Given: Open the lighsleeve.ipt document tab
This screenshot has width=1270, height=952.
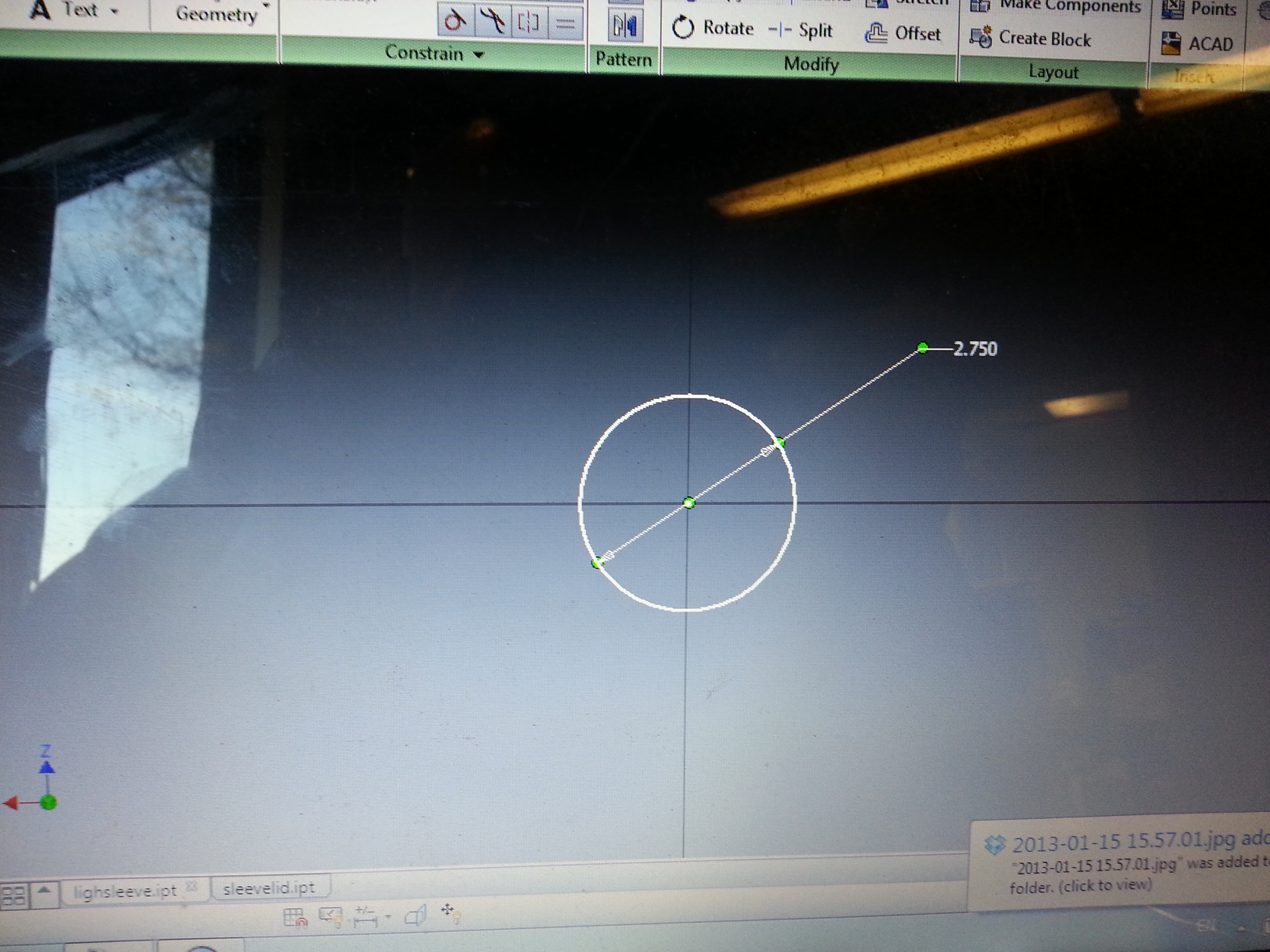Looking at the screenshot, I should (125, 891).
